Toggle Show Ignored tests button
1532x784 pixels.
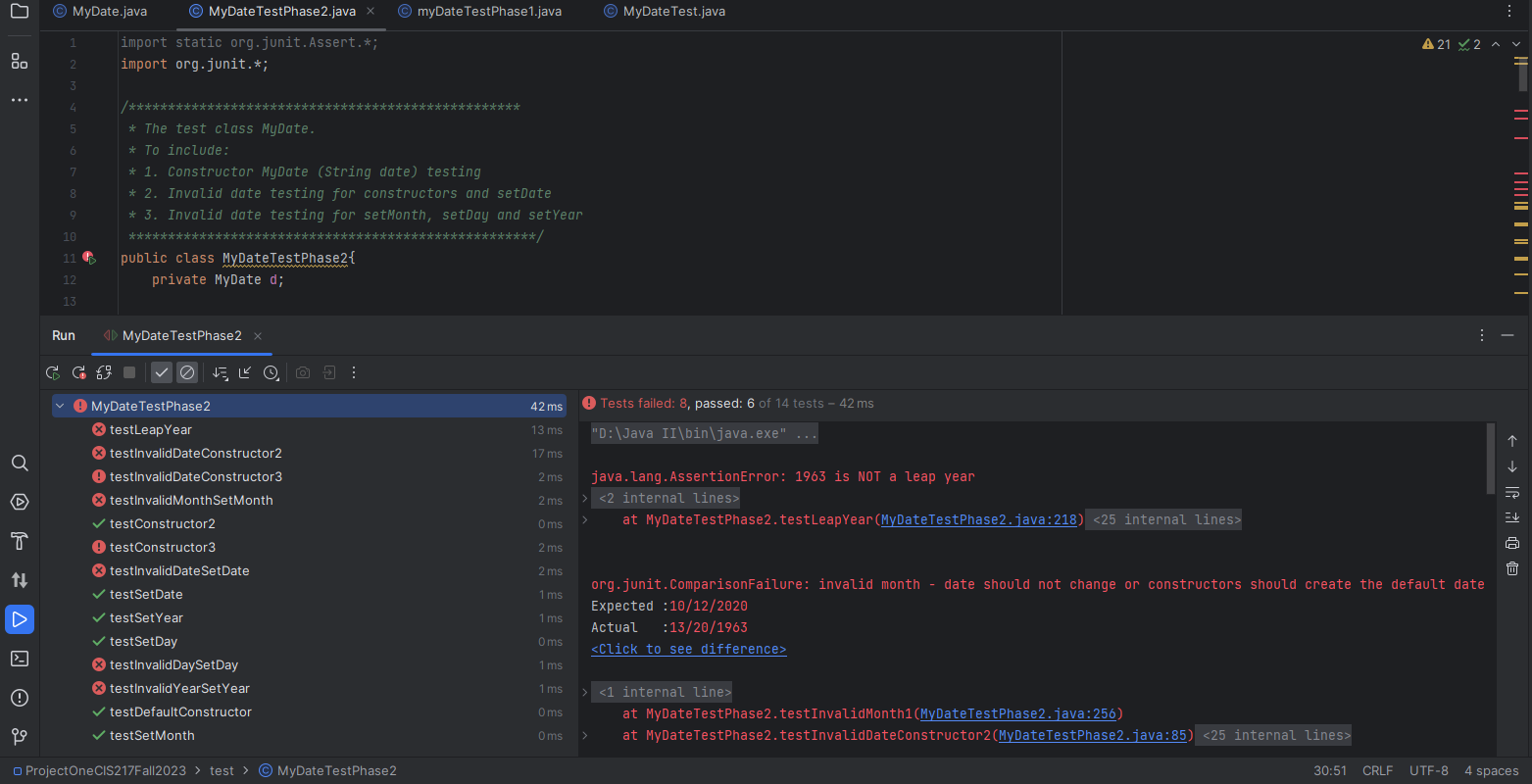click(187, 372)
